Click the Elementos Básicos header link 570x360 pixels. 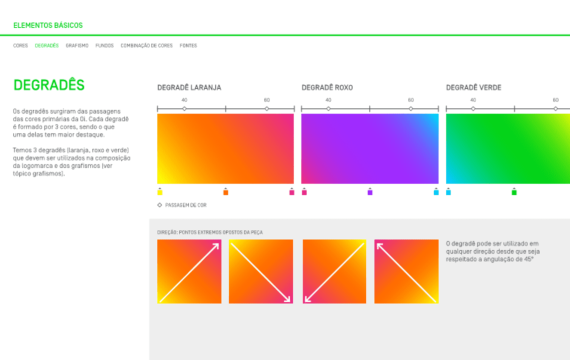48,25
